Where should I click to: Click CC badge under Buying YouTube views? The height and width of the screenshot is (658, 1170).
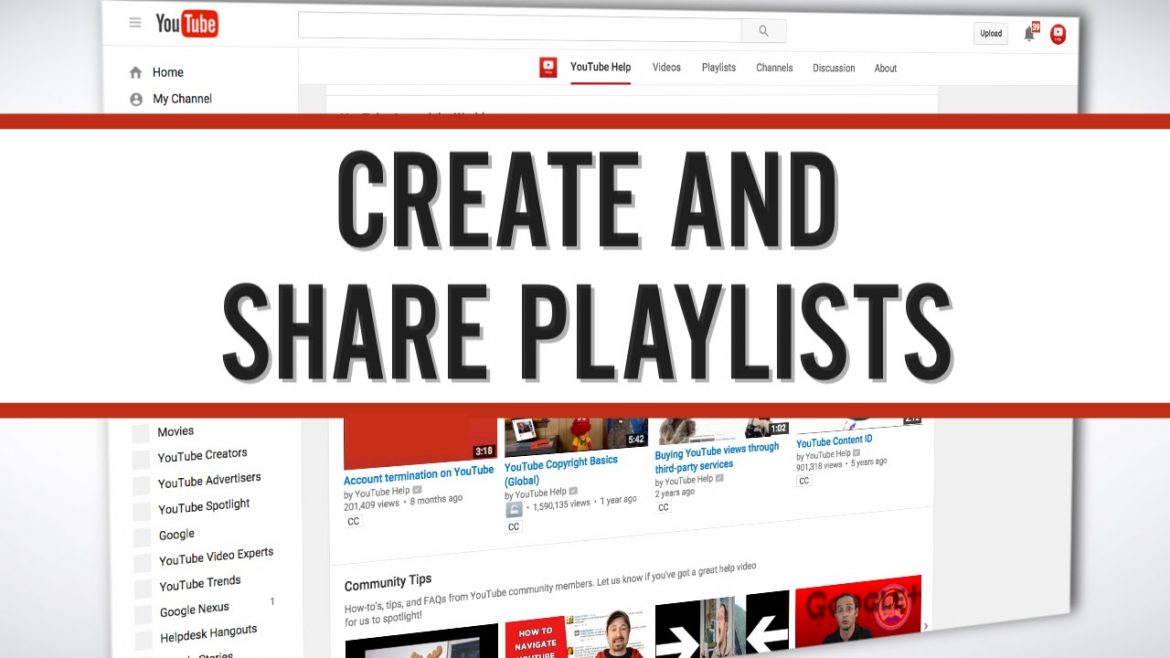coord(663,507)
